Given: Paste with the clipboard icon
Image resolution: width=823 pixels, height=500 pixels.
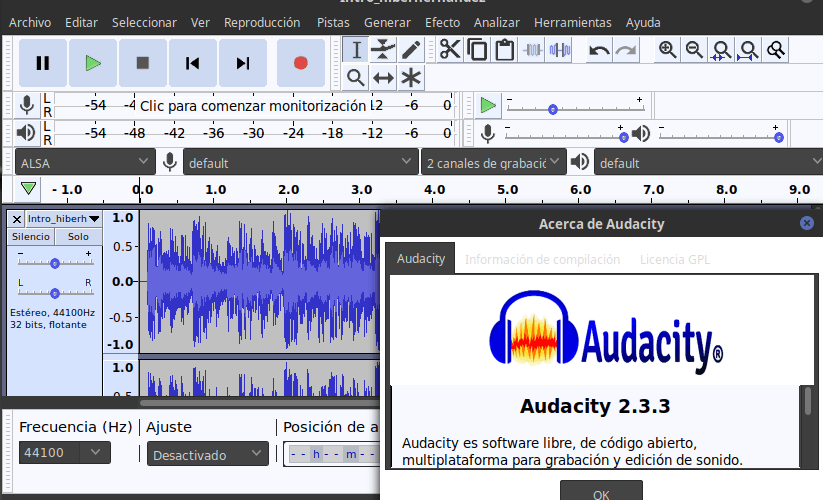Looking at the screenshot, I should 504,50.
